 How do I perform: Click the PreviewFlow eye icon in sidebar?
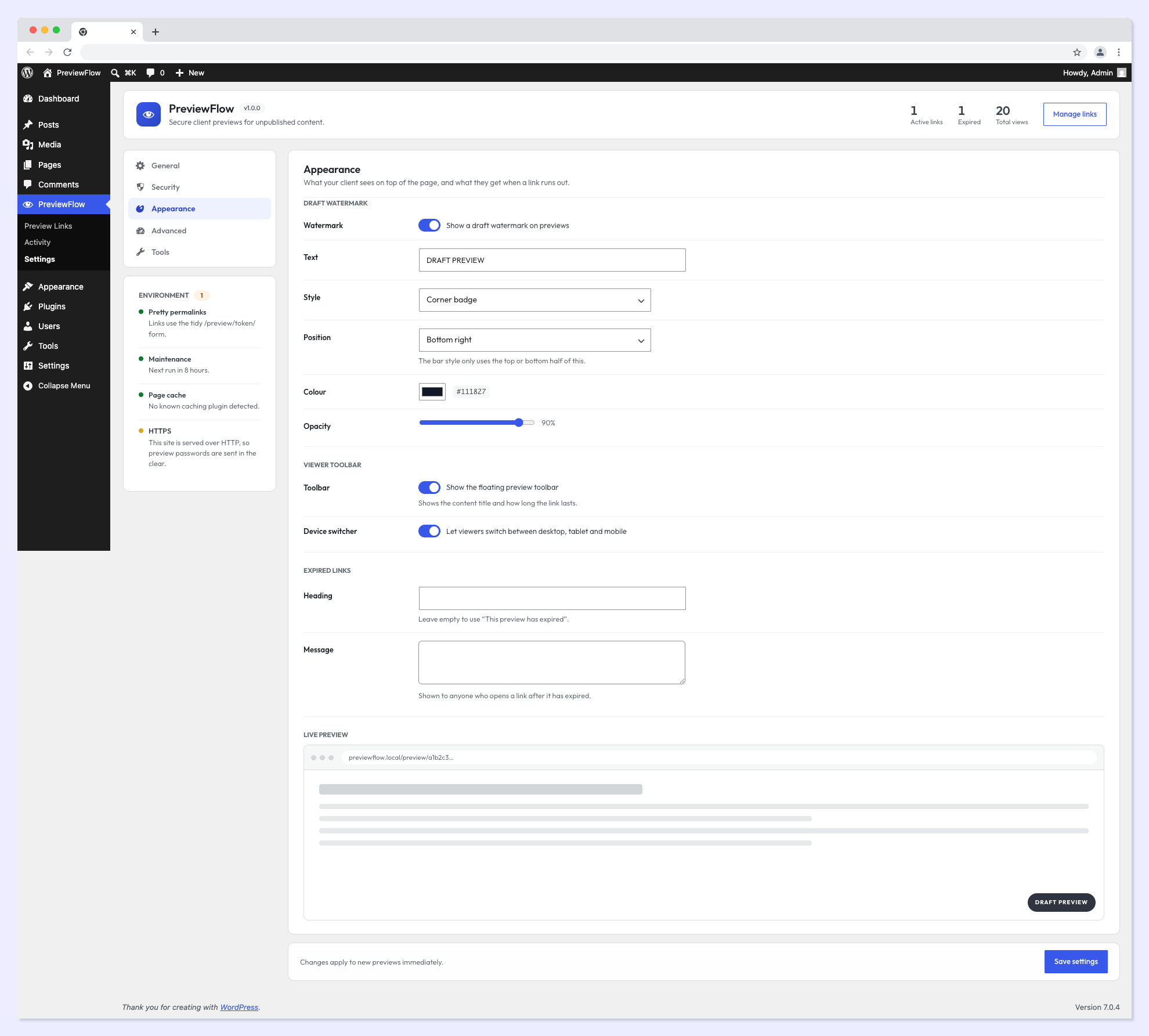pyautogui.click(x=28, y=204)
